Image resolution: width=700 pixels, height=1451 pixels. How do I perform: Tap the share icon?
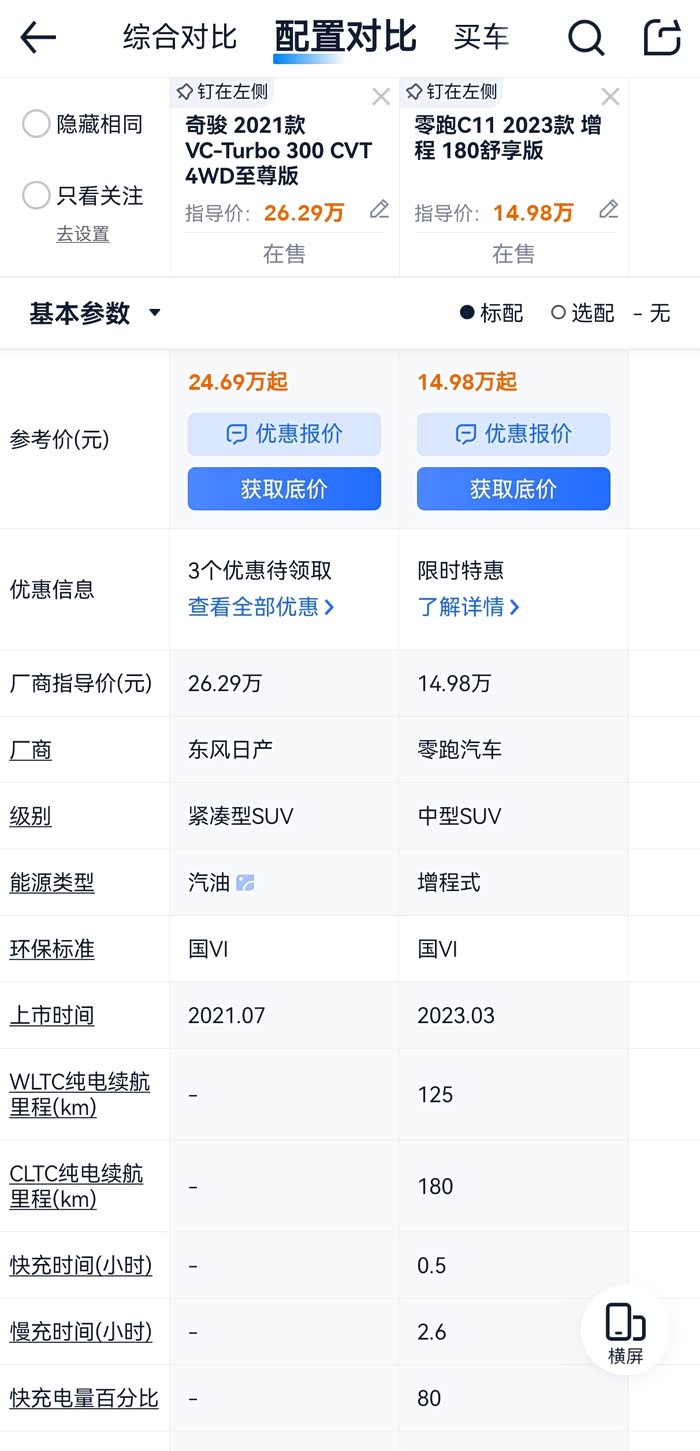pos(661,38)
